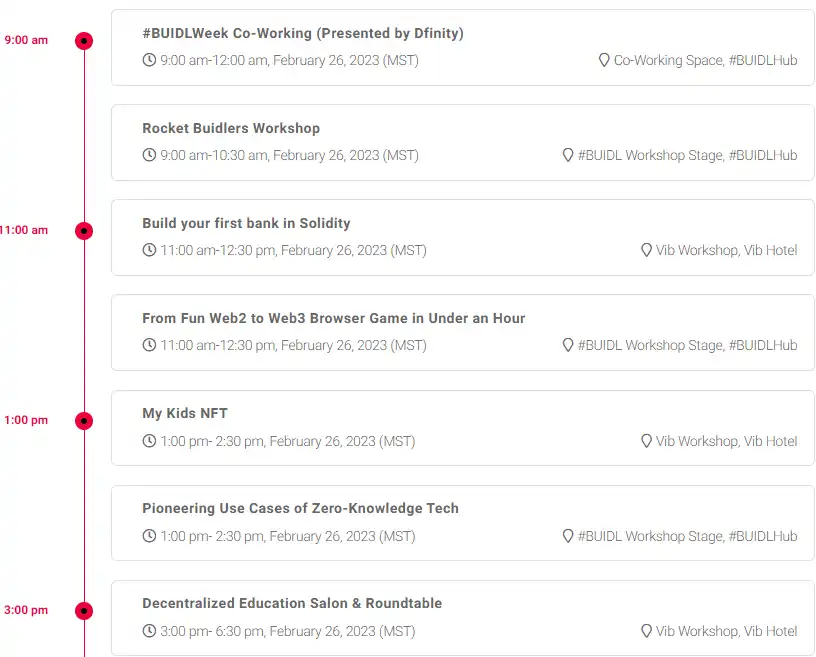This screenshot has width=816, height=657.
Task: Open From Fun Web2 to Web3 Browser Game
Action: click(334, 318)
